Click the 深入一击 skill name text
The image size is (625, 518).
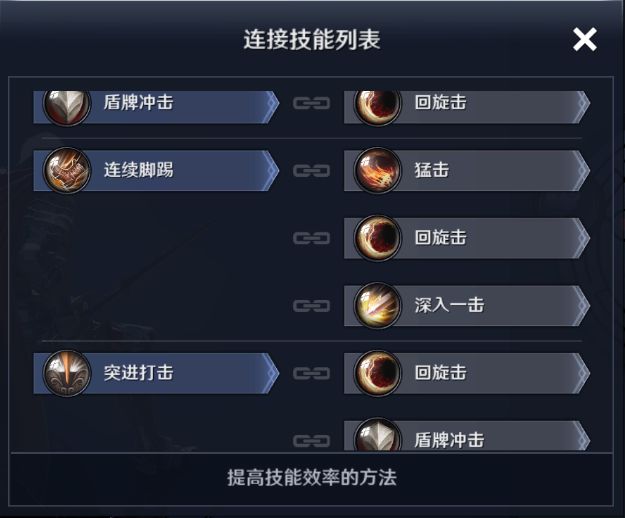pos(449,305)
